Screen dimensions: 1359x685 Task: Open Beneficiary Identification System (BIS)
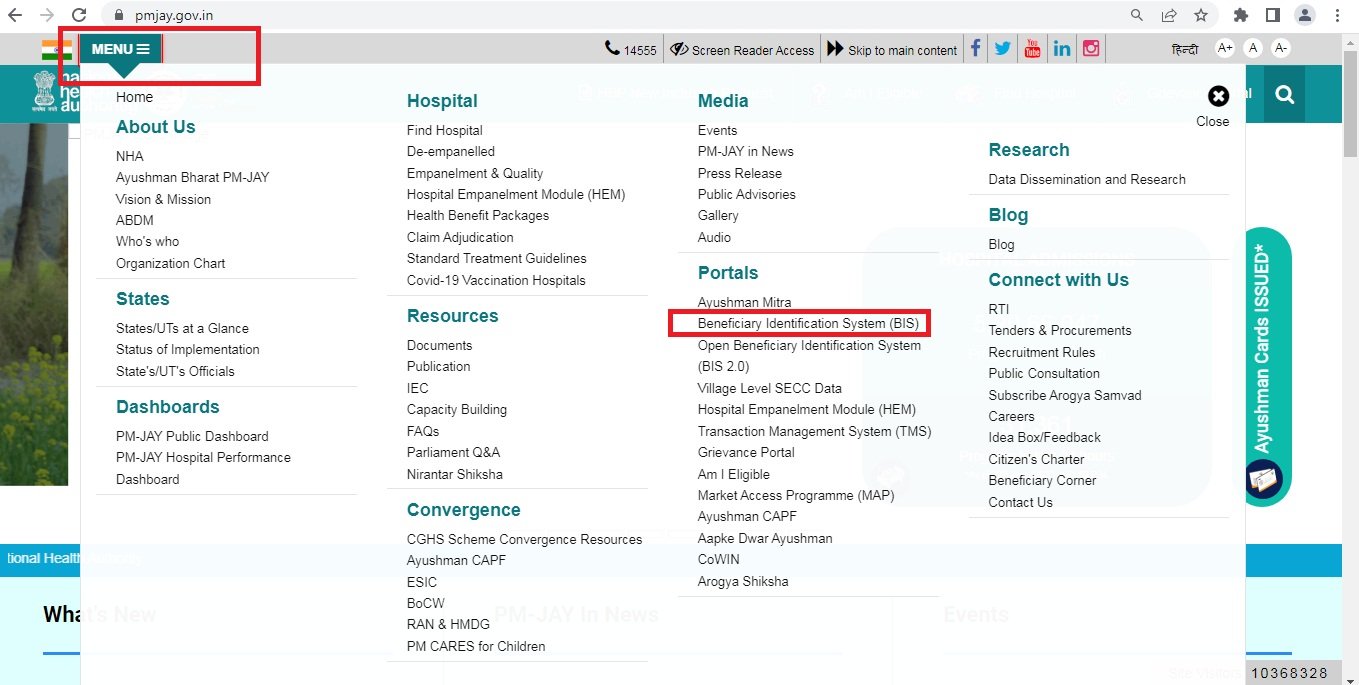(808, 323)
